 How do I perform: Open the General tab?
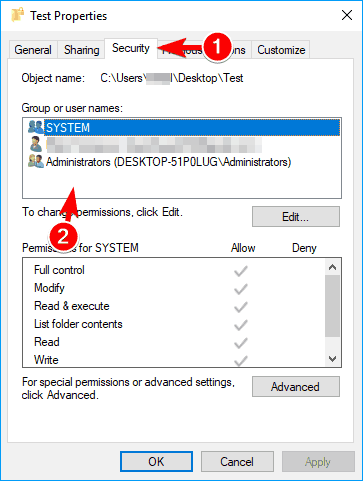click(33, 50)
